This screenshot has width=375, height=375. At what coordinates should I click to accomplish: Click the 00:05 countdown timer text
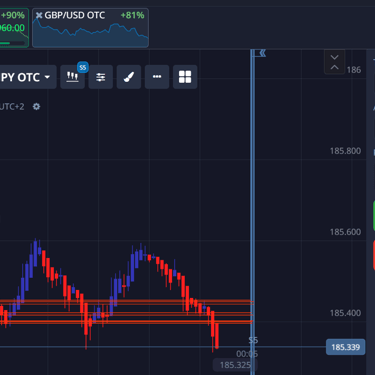pyautogui.click(x=247, y=354)
